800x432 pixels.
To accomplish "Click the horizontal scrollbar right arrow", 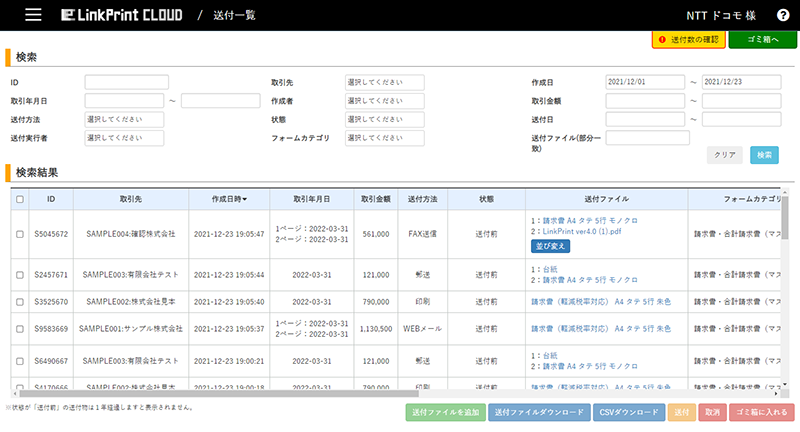I will (776, 394).
